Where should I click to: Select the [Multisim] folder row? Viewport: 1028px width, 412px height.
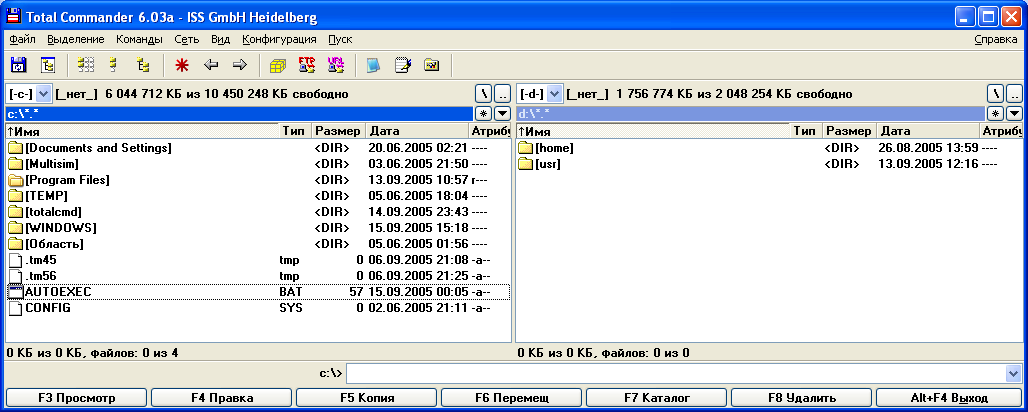[x=257, y=164]
